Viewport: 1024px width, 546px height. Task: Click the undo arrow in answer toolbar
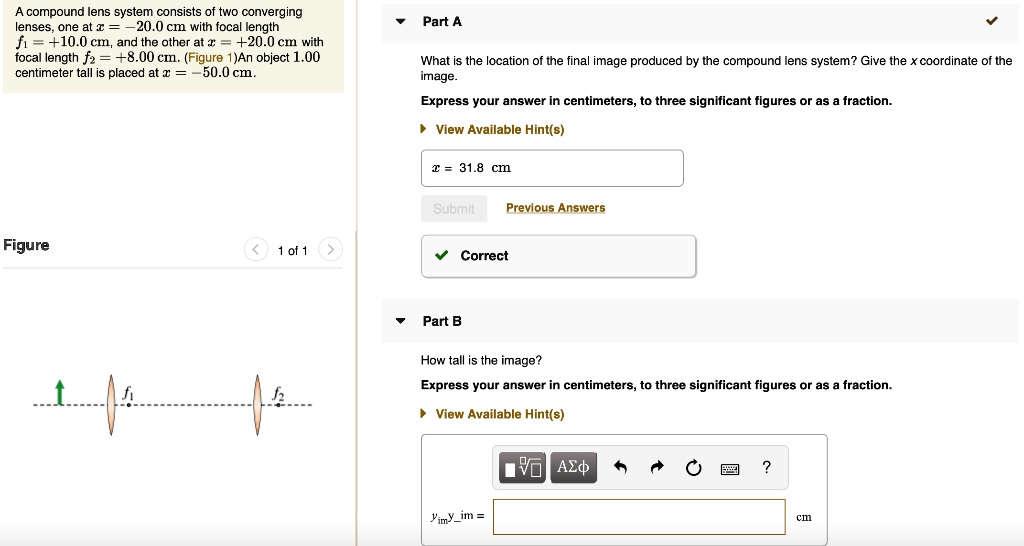point(620,467)
